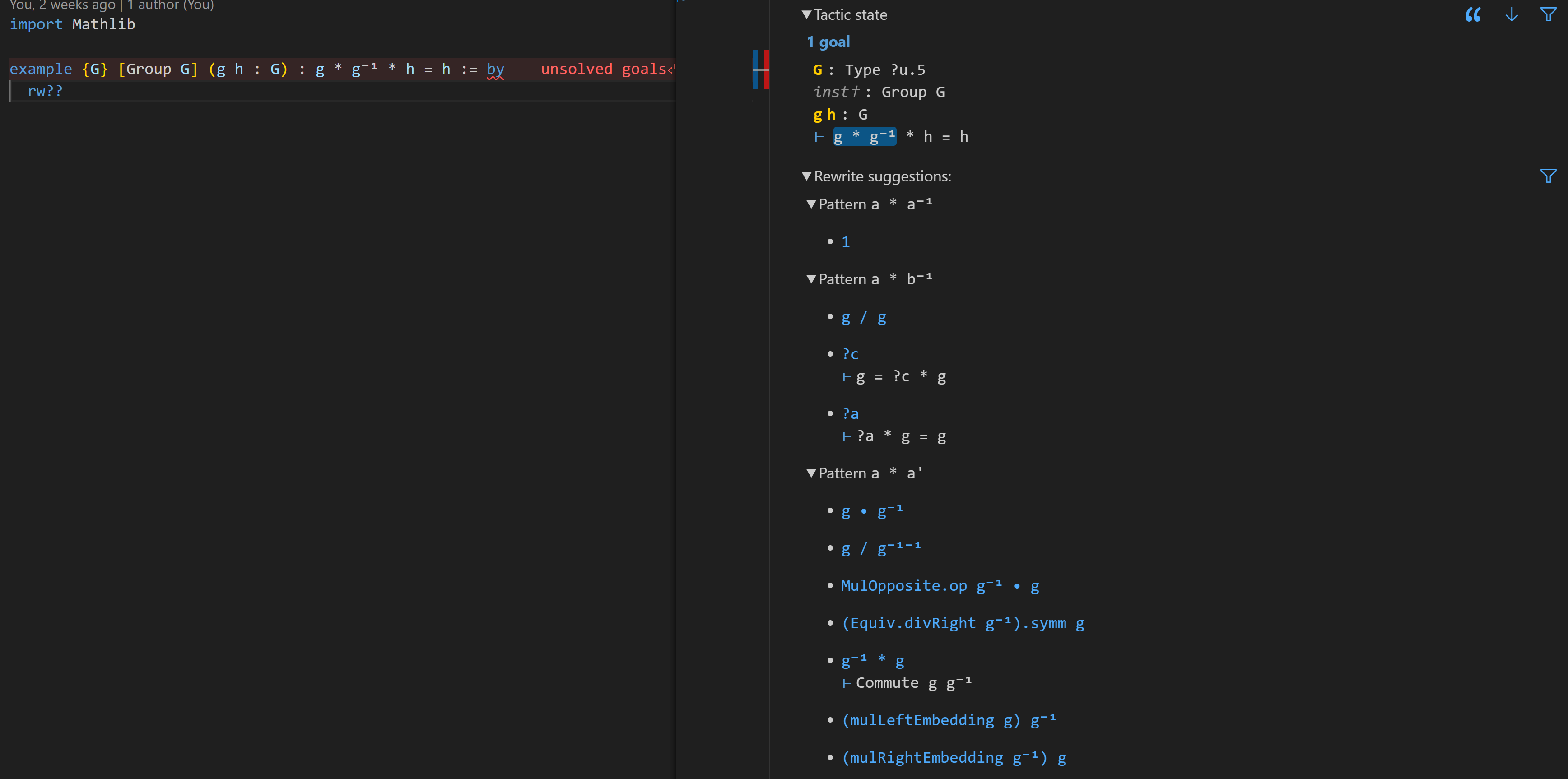Viewport: 1568px width, 779px height.
Task: Click the filter icon beside Tactic state
Action: tap(1548, 14)
